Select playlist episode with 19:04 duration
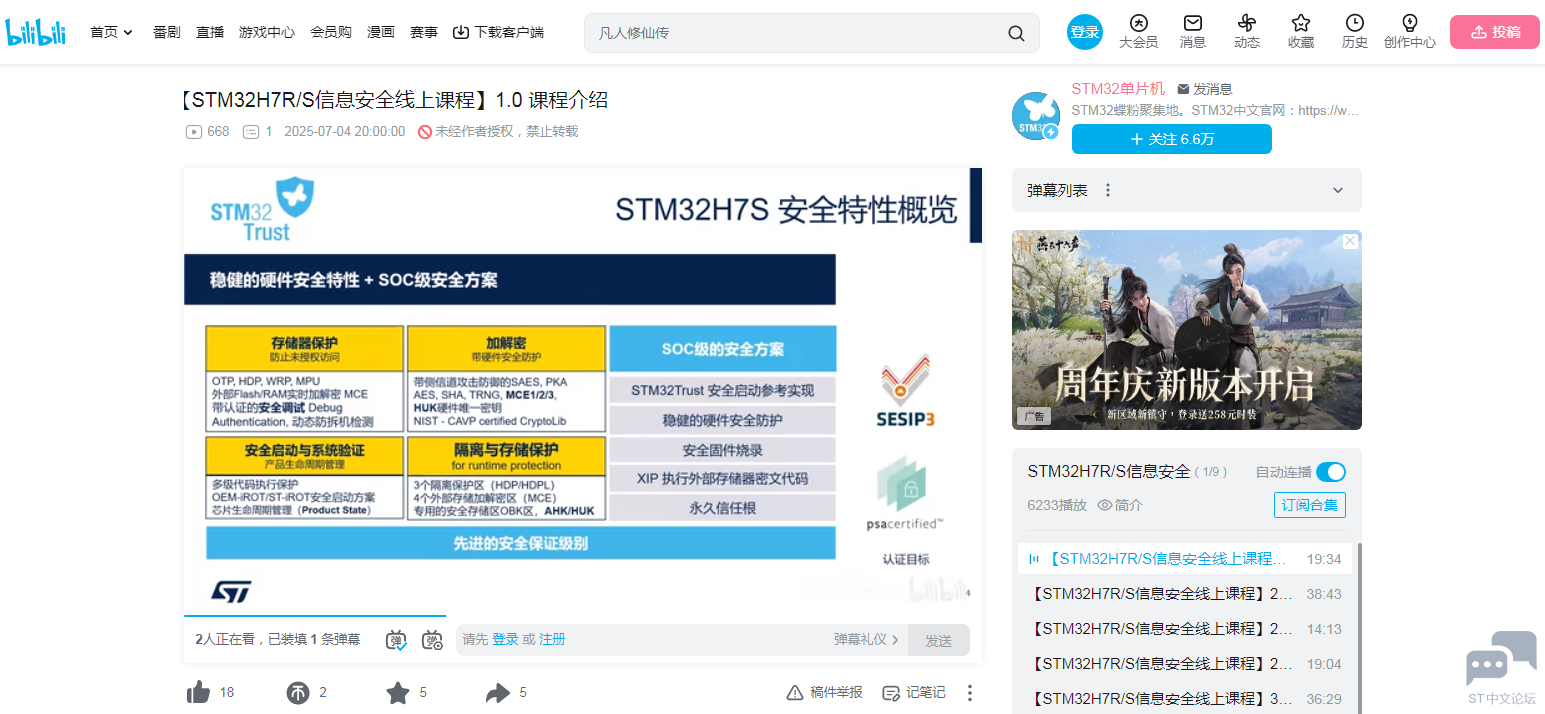This screenshot has height=714, width=1545. point(1184,664)
